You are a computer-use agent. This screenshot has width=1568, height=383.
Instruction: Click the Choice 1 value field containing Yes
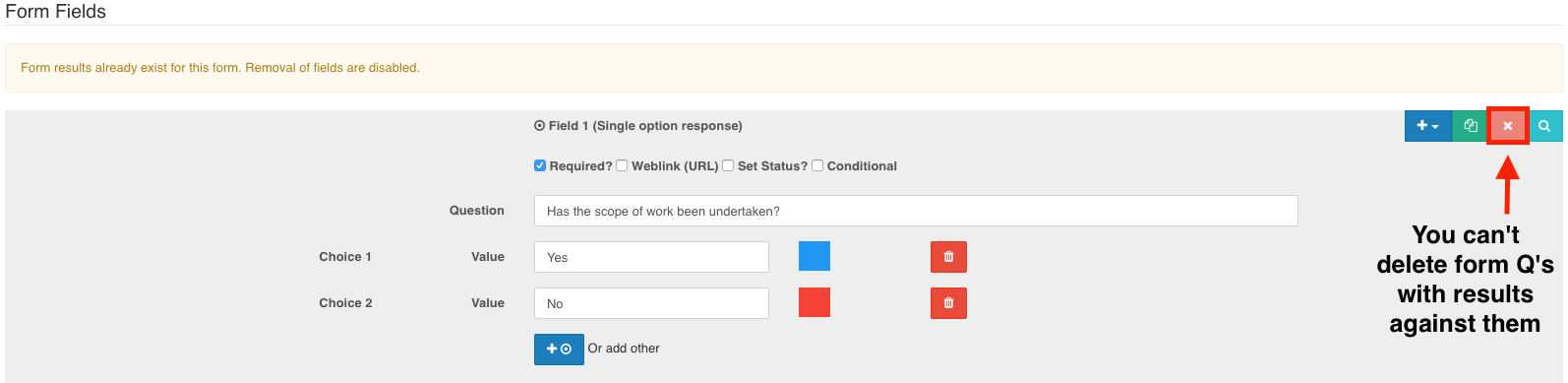[x=651, y=257]
